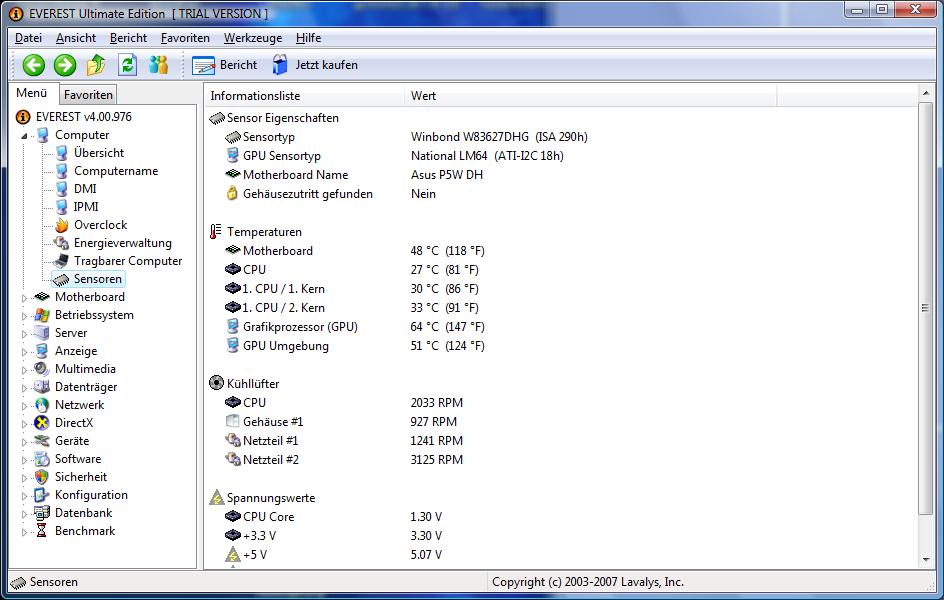This screenshot has width=944, height=600.
Task: Select EVEREST v4.00.976 root tree node
Action: [x=84, y=117]
